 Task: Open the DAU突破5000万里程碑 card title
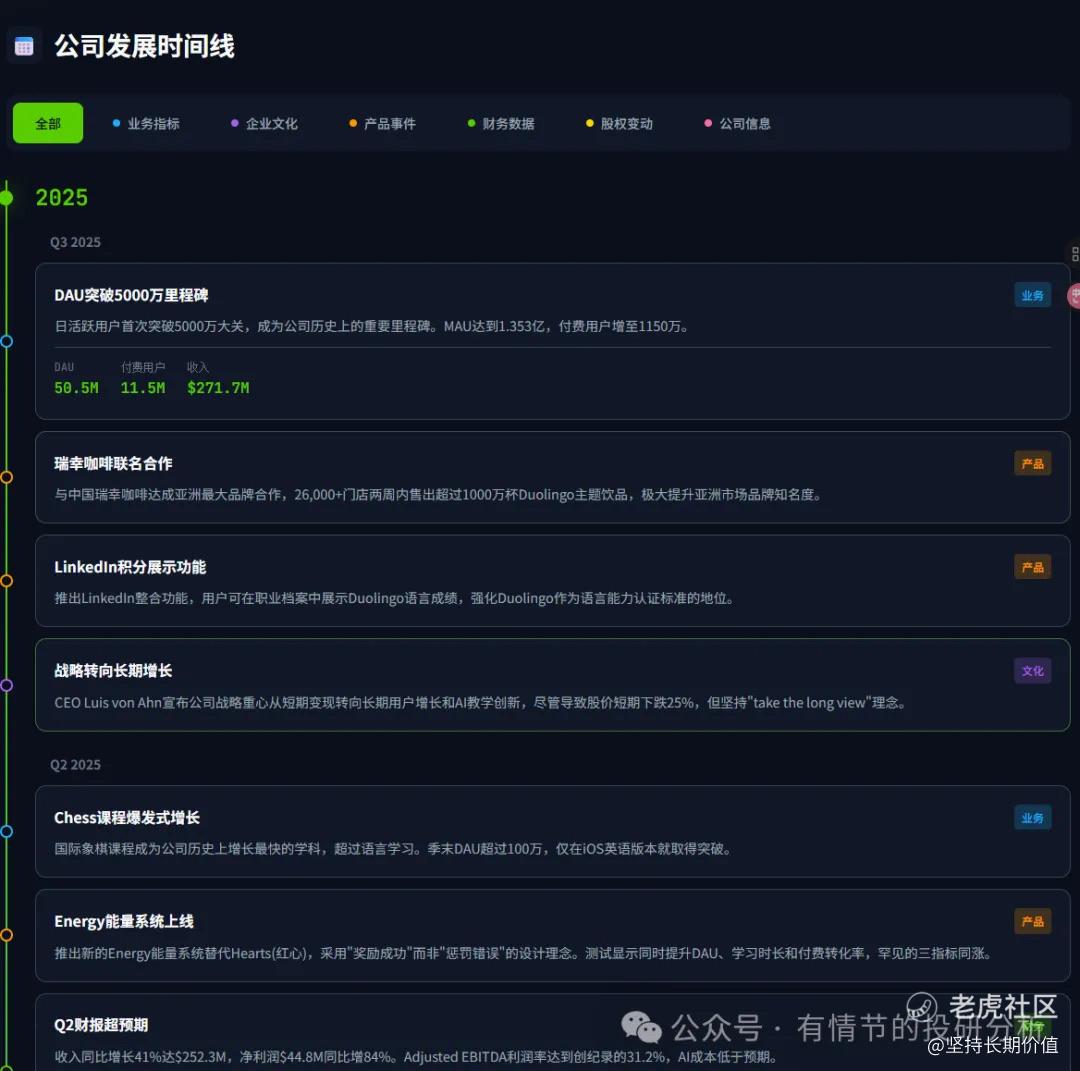(x=131, y=295)
